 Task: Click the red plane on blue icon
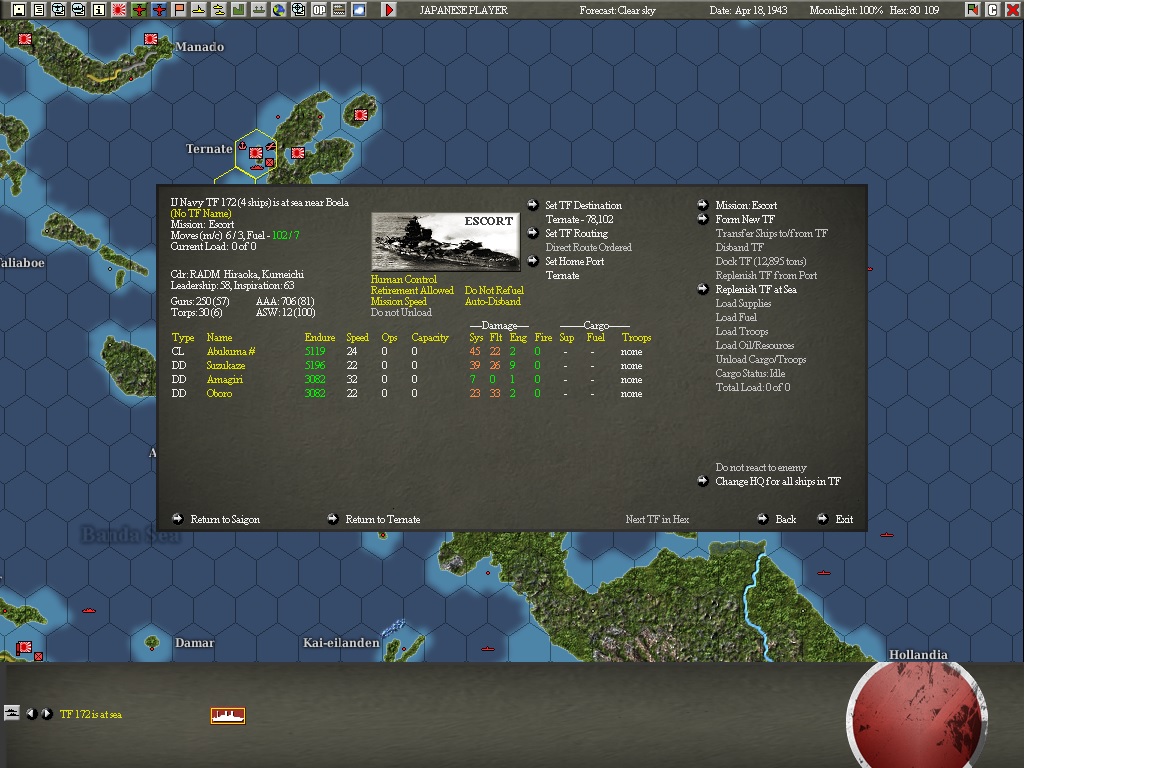click(x=159, y=10)
